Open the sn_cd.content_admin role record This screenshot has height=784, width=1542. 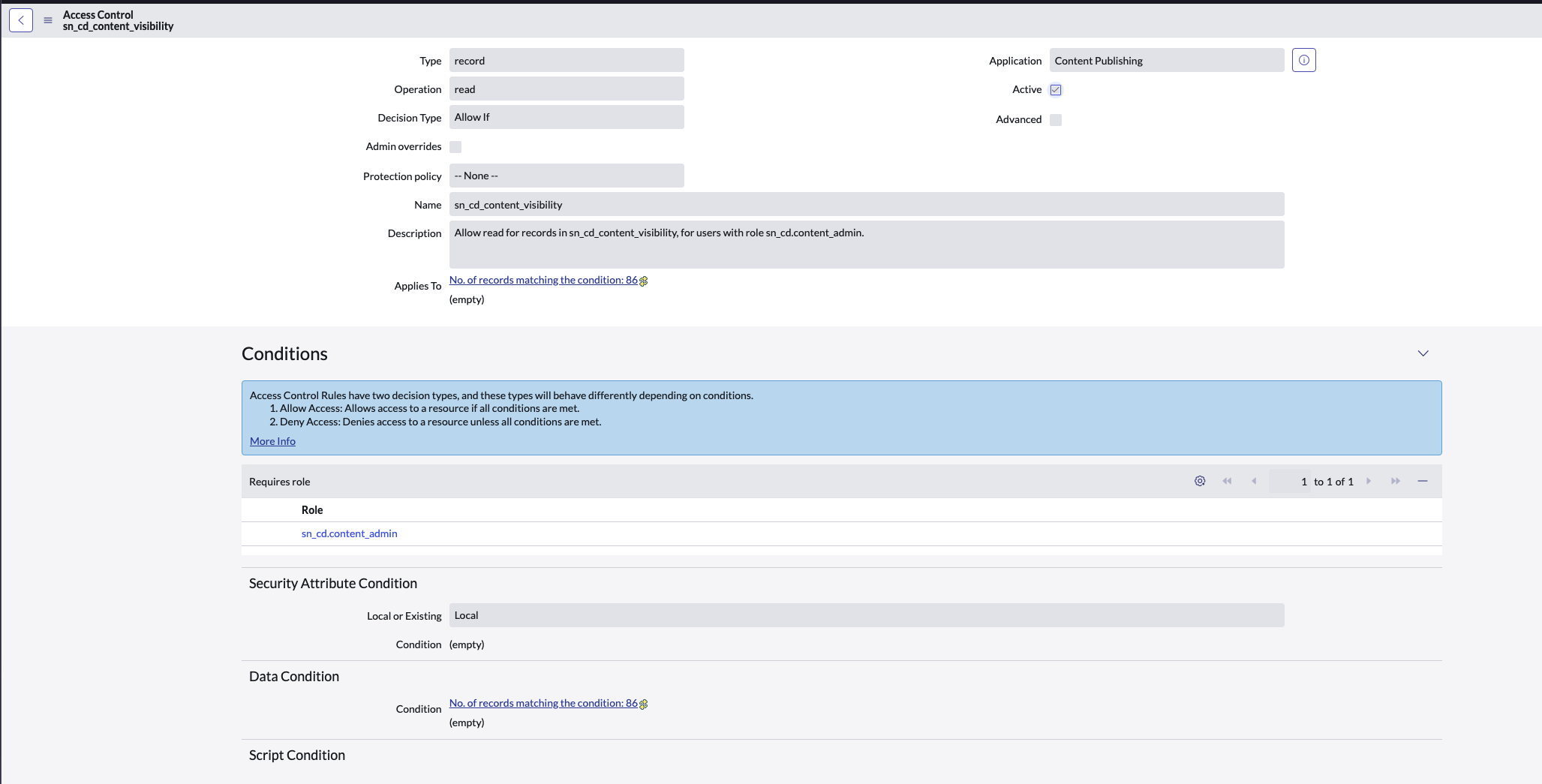tap(349, 533)
